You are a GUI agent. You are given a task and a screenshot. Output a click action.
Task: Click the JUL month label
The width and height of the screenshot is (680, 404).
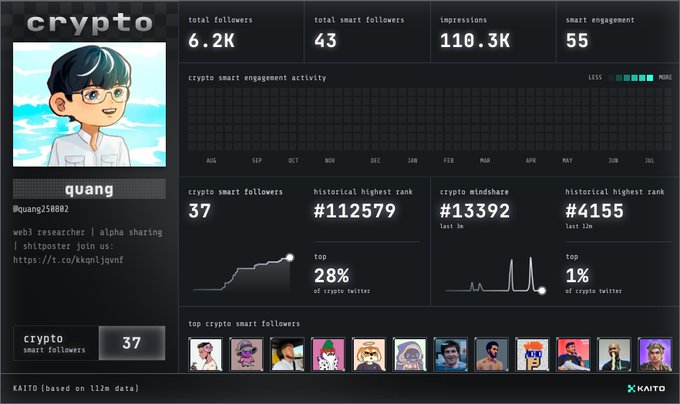[x=649, y=160]
